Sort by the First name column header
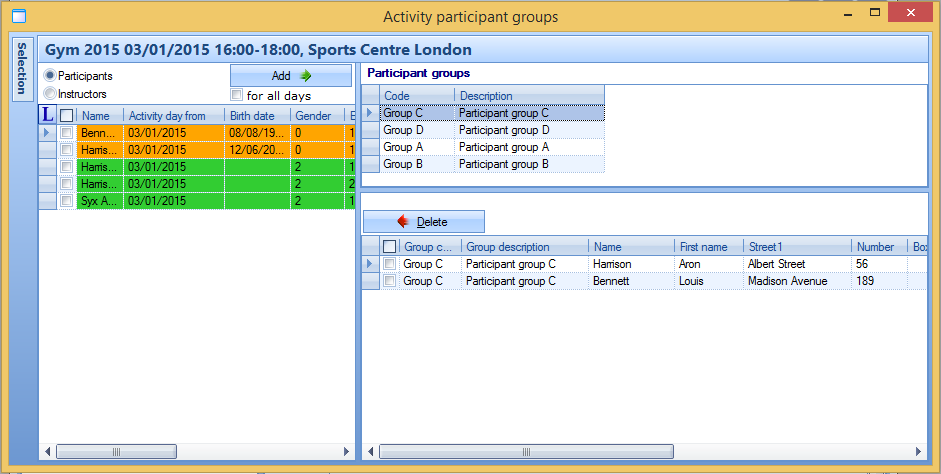The image size is (941, 474). [x=707, y=246]
